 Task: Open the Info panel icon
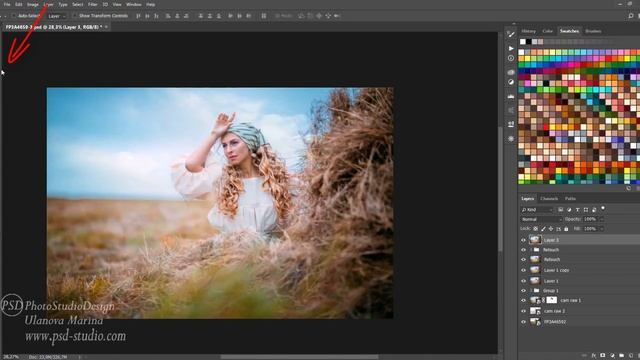(x=511, y=58)
